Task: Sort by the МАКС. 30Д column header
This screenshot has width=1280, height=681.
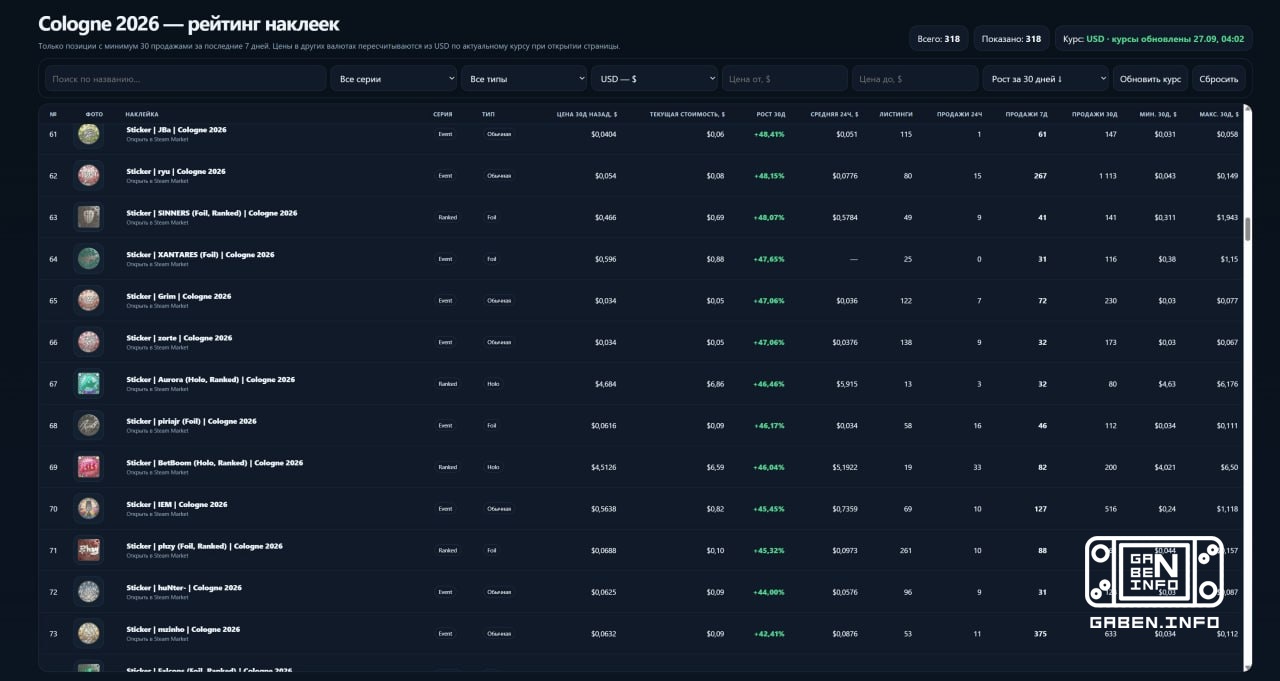Action: click(x=1218, y=114)
